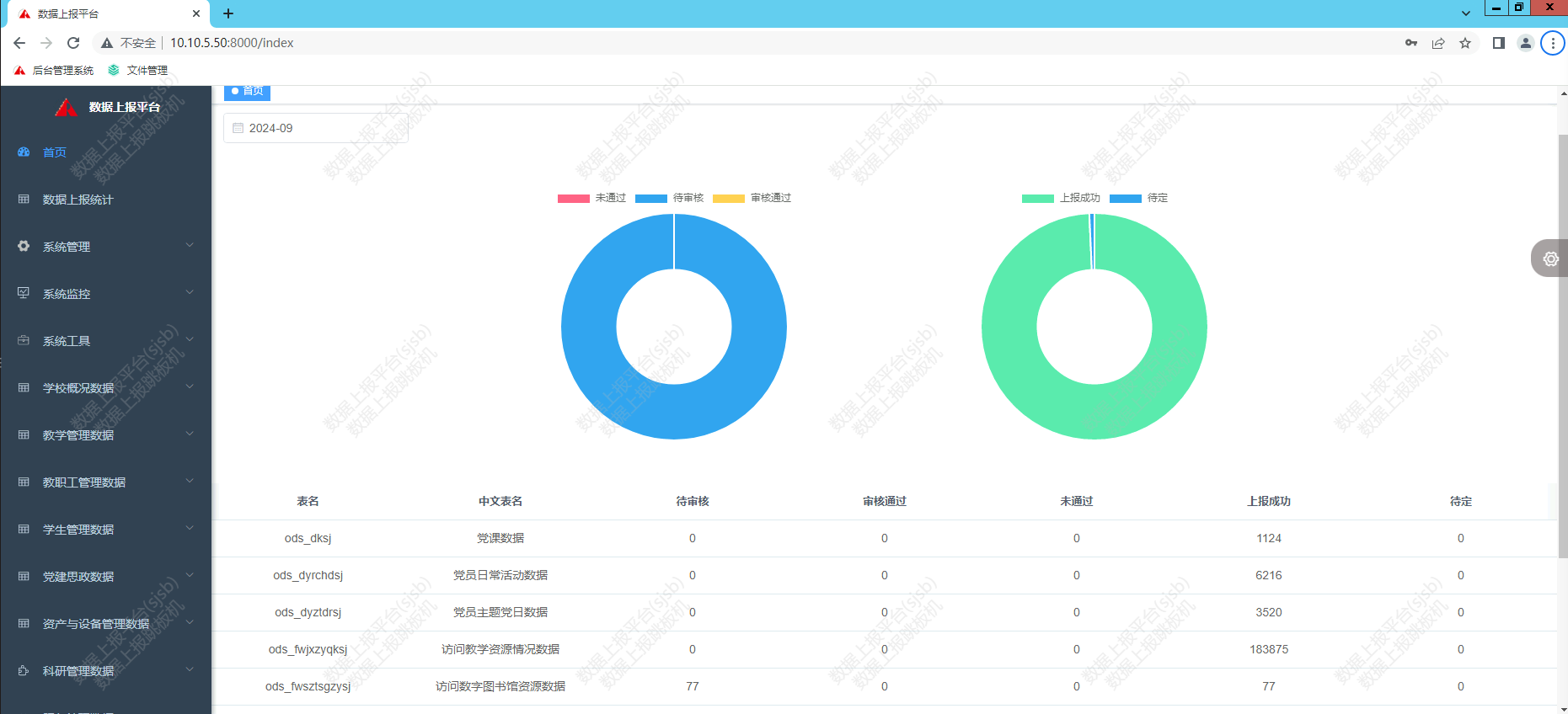Click the share page icon
Screen dimensions: 1568x714
pos(1438,43)
